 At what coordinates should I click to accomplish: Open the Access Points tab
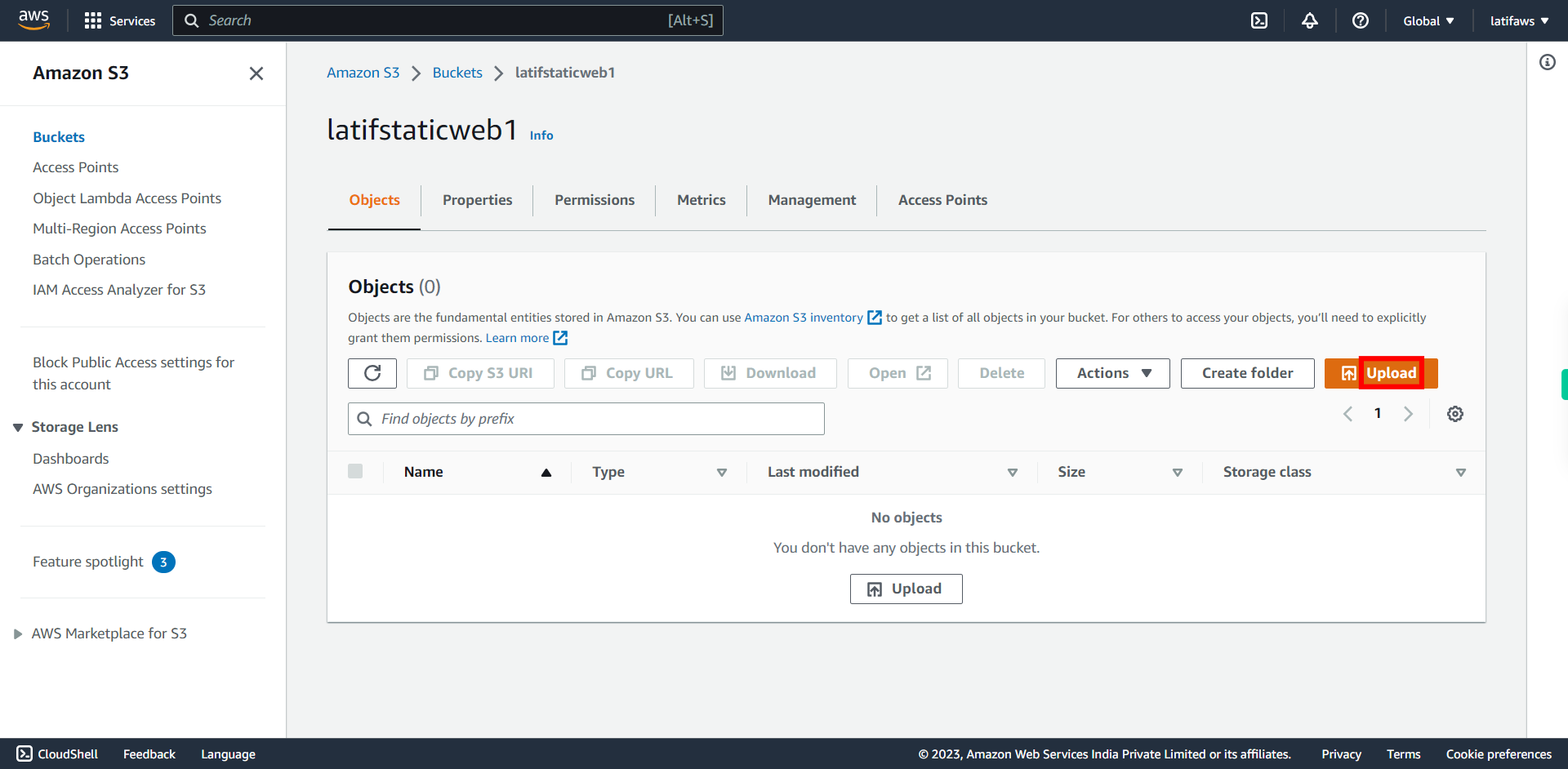(x=942, y=200)
